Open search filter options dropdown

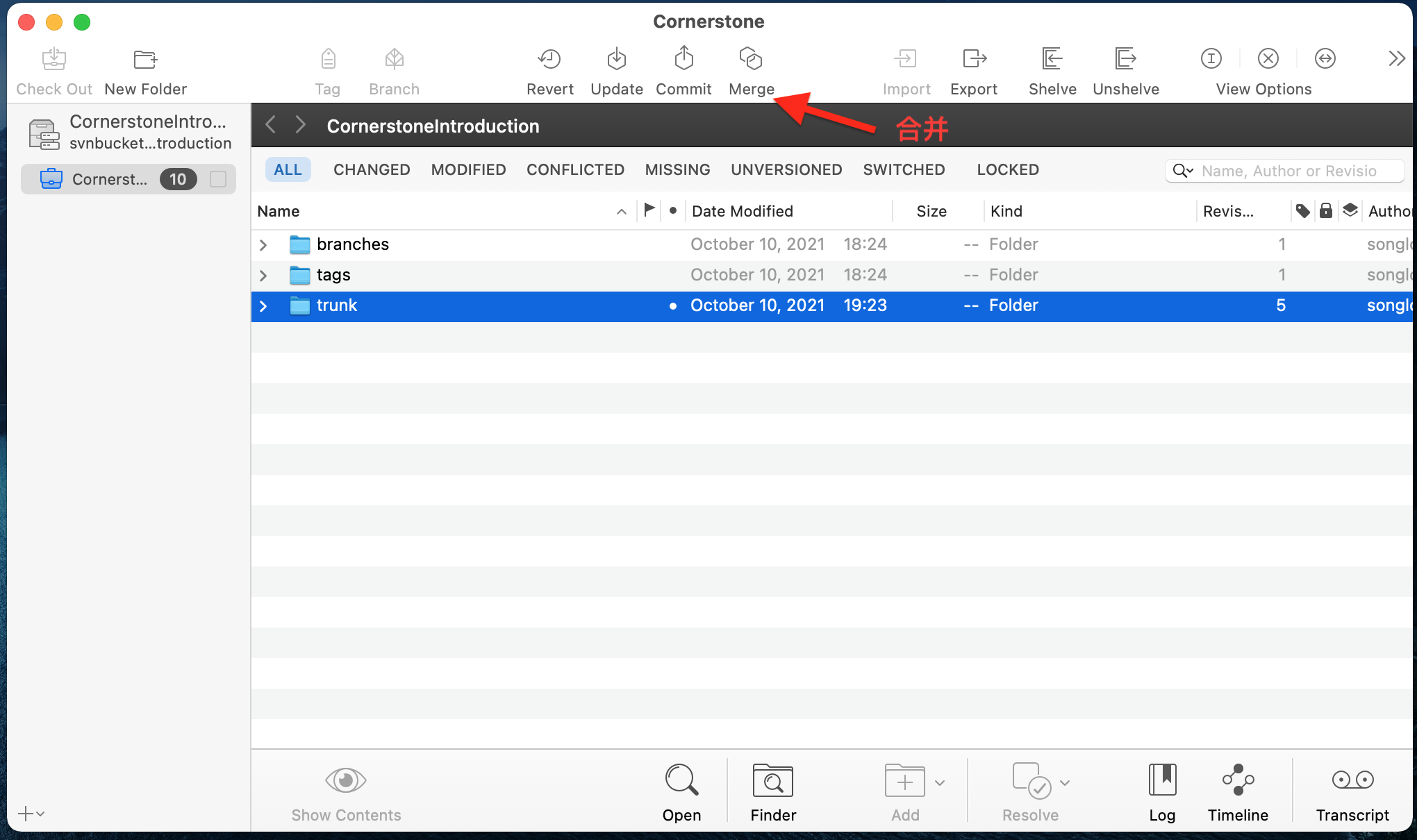click(1183, 171)
